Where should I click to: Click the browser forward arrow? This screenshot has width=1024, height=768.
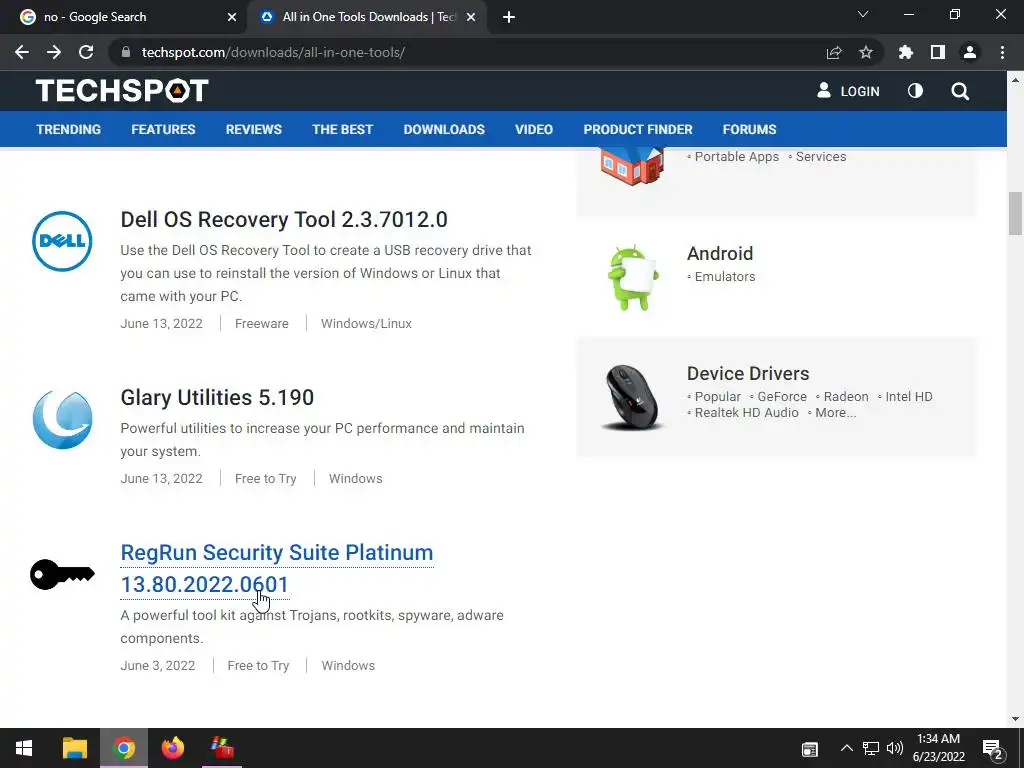[54, 52]
